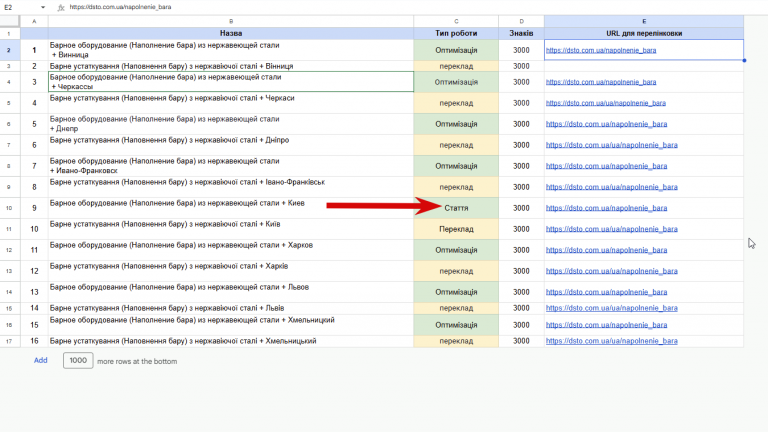Click 'переклад' cell in the Вінниця row
Screen dimensions: 768x432
click(456, 66)
